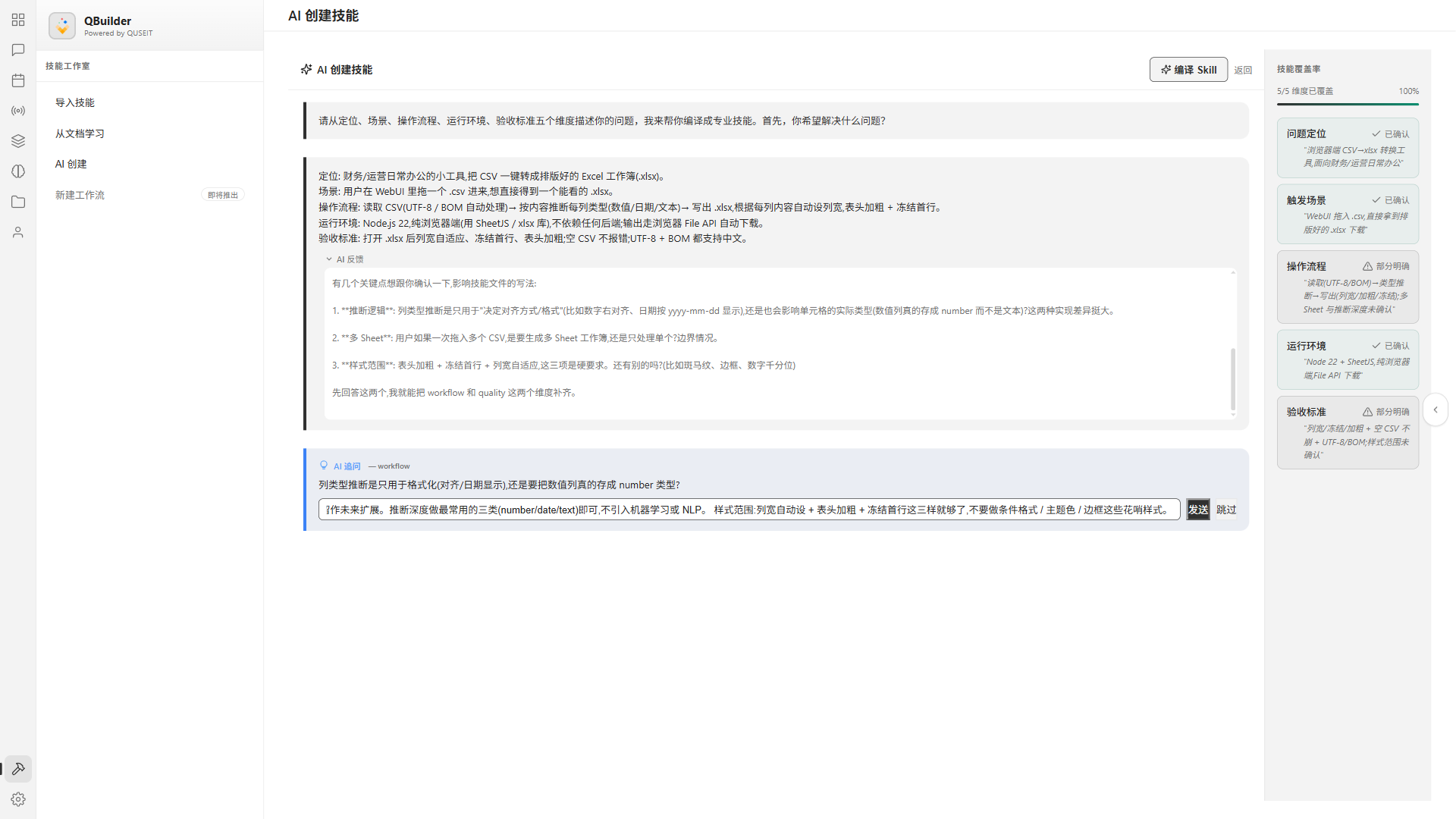Click the 技能覆盖率 progress bar
1456x819 pixels.
[x=1348, y=104]
